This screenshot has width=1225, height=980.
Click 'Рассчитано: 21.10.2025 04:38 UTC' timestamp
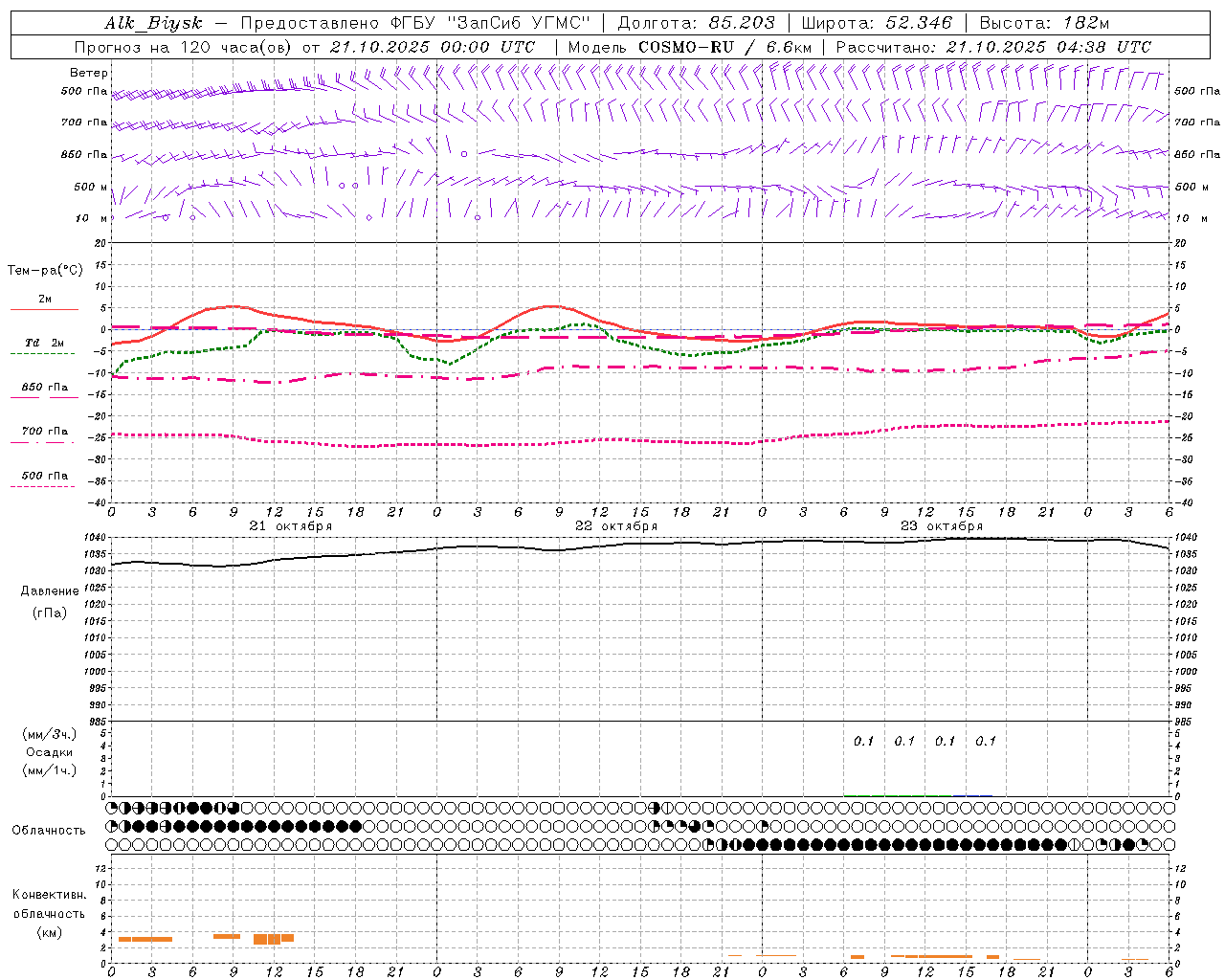tap(993, 47)
